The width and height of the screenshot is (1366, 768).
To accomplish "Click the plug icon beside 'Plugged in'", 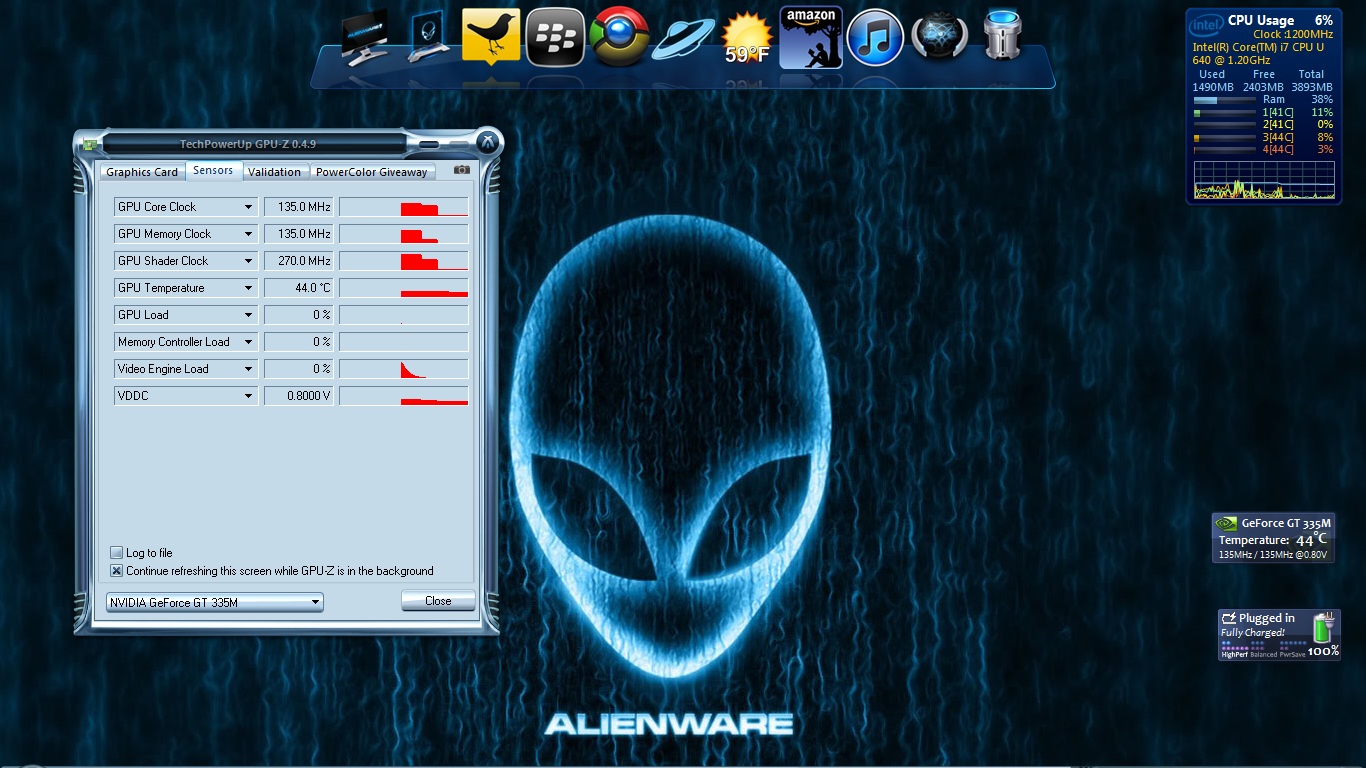I will tap(1229, 618).
